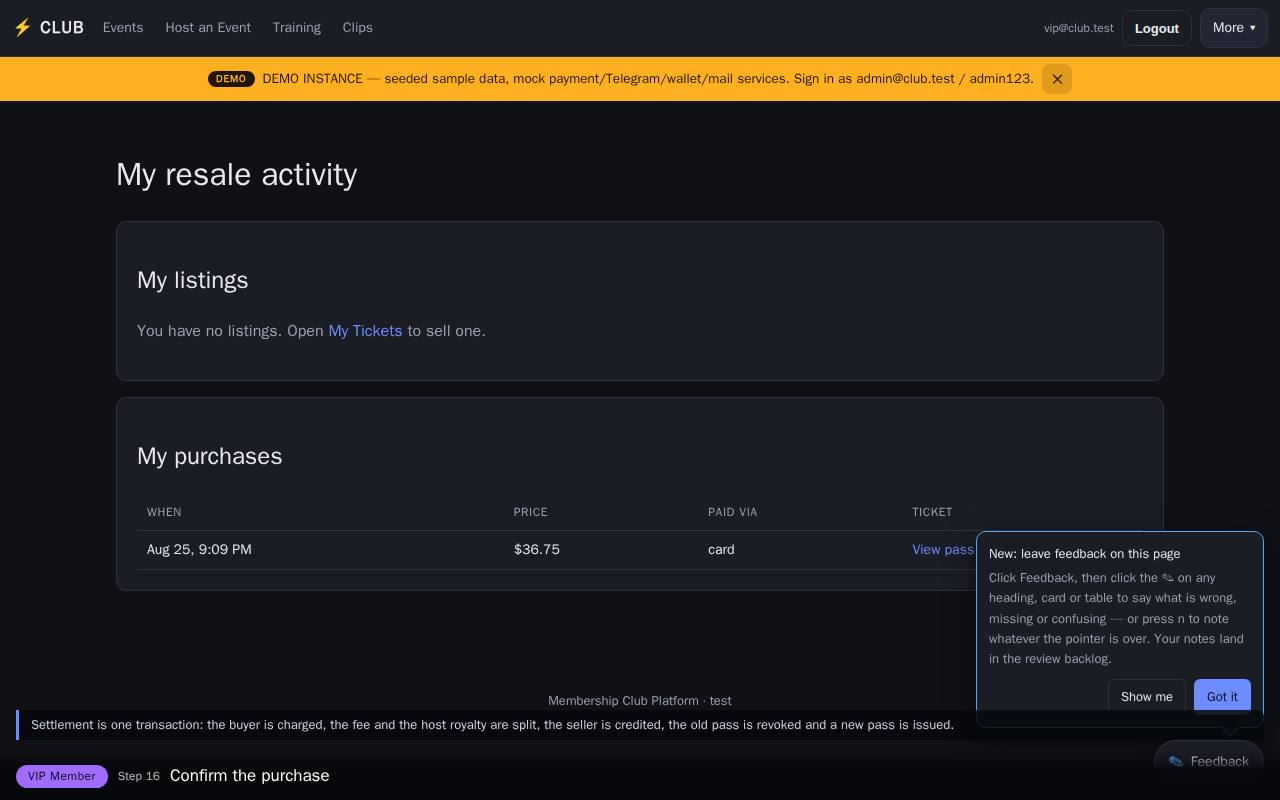
Task: Open the Training section
Action: click(297, 28)
